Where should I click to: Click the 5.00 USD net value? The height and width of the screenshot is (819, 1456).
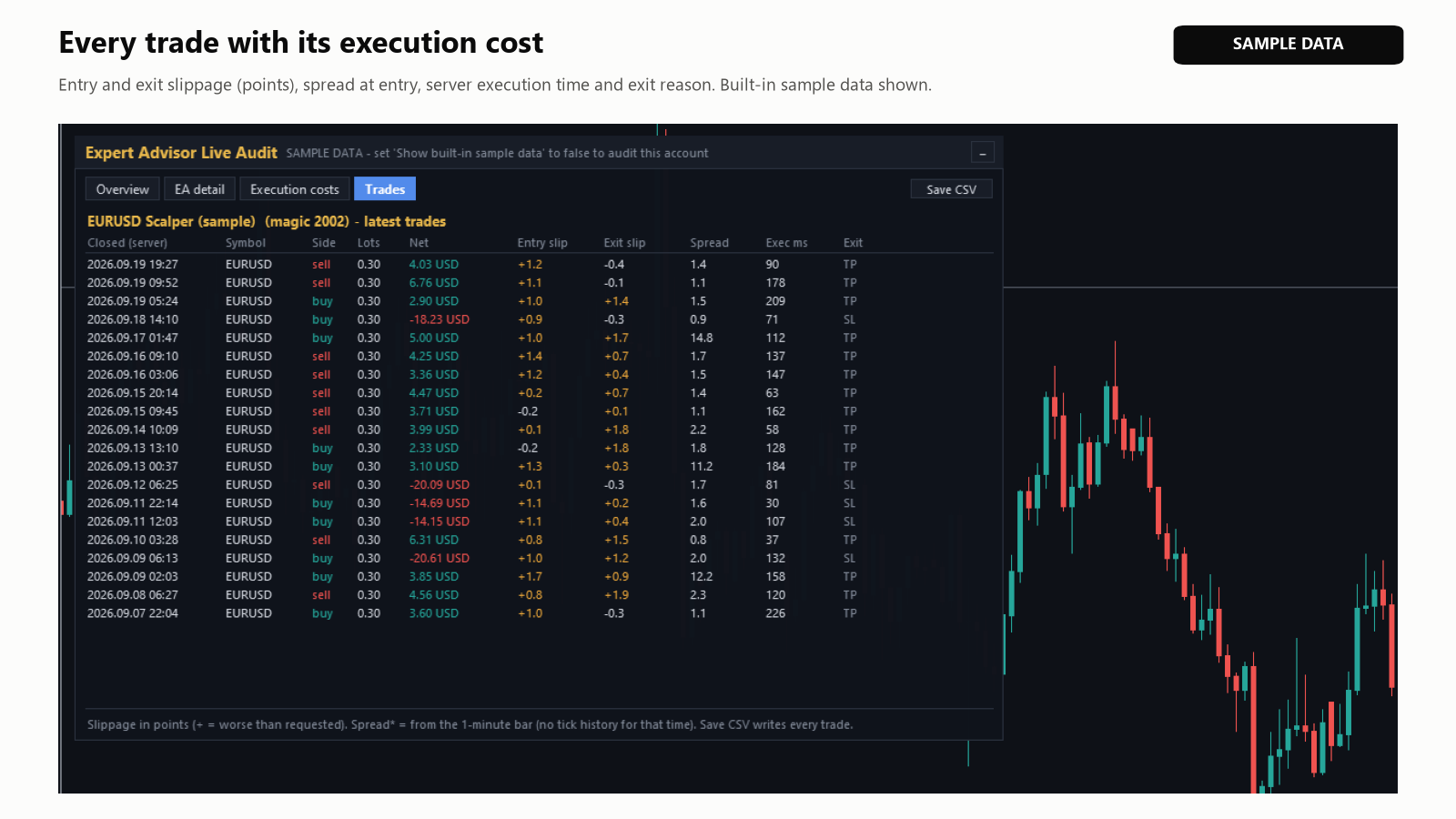coord(433,338)
